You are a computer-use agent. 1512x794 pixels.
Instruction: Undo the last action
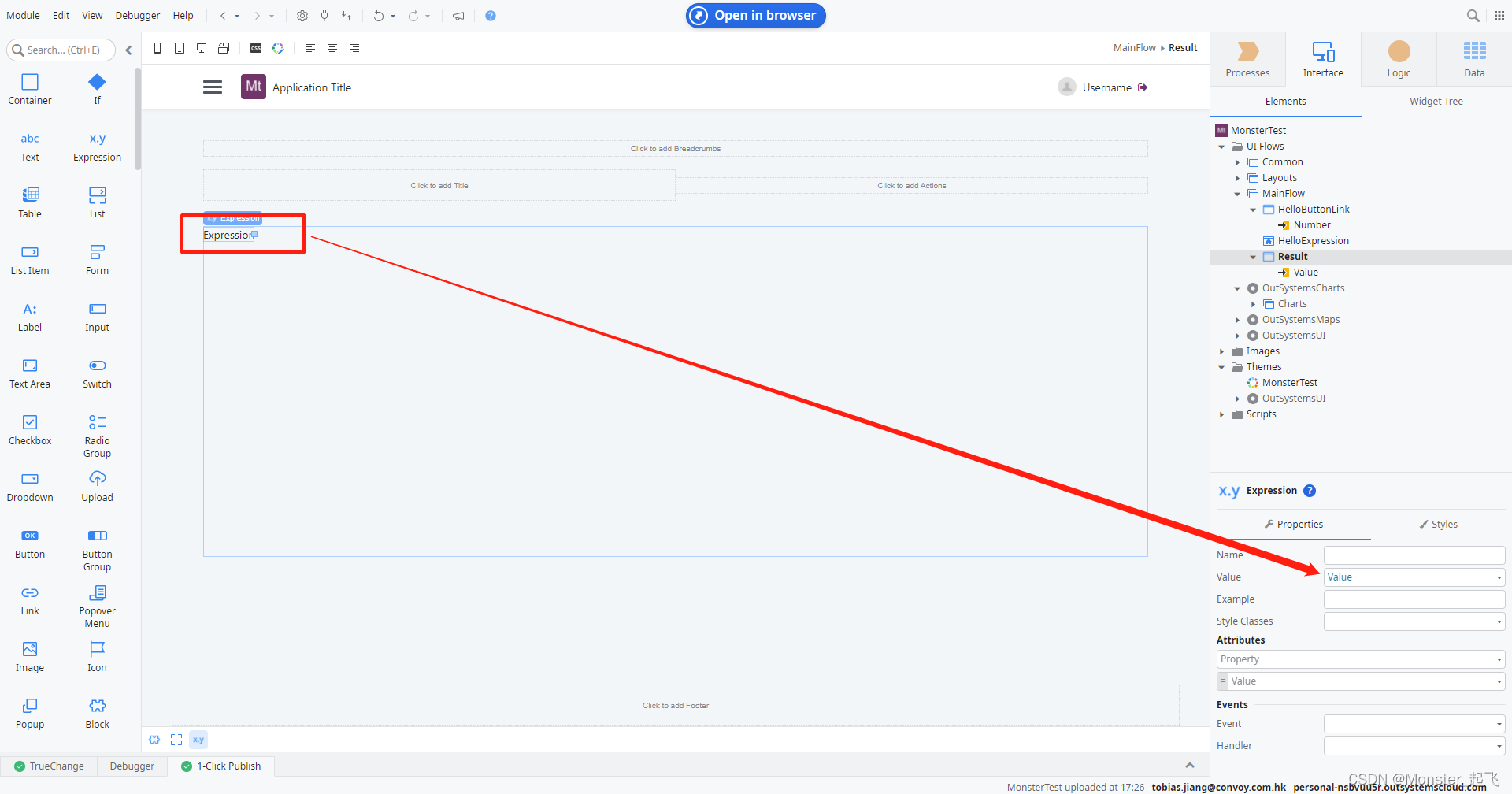[x=379, y=16]
